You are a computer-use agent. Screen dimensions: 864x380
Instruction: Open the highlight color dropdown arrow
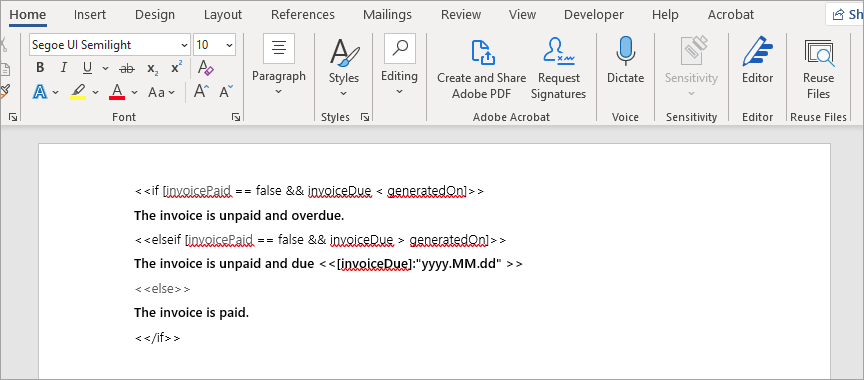pos(95,92)
